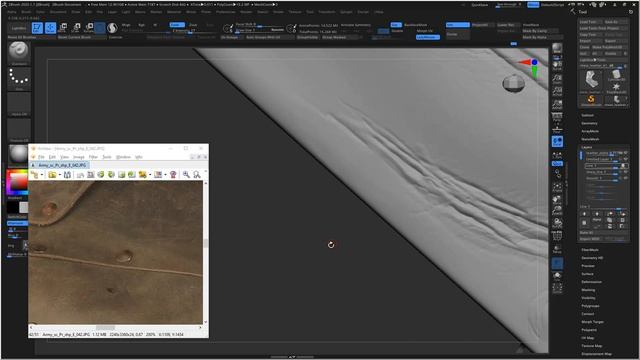Expand the Subtool subpalette
640x360 pixels.
[587, 116]
